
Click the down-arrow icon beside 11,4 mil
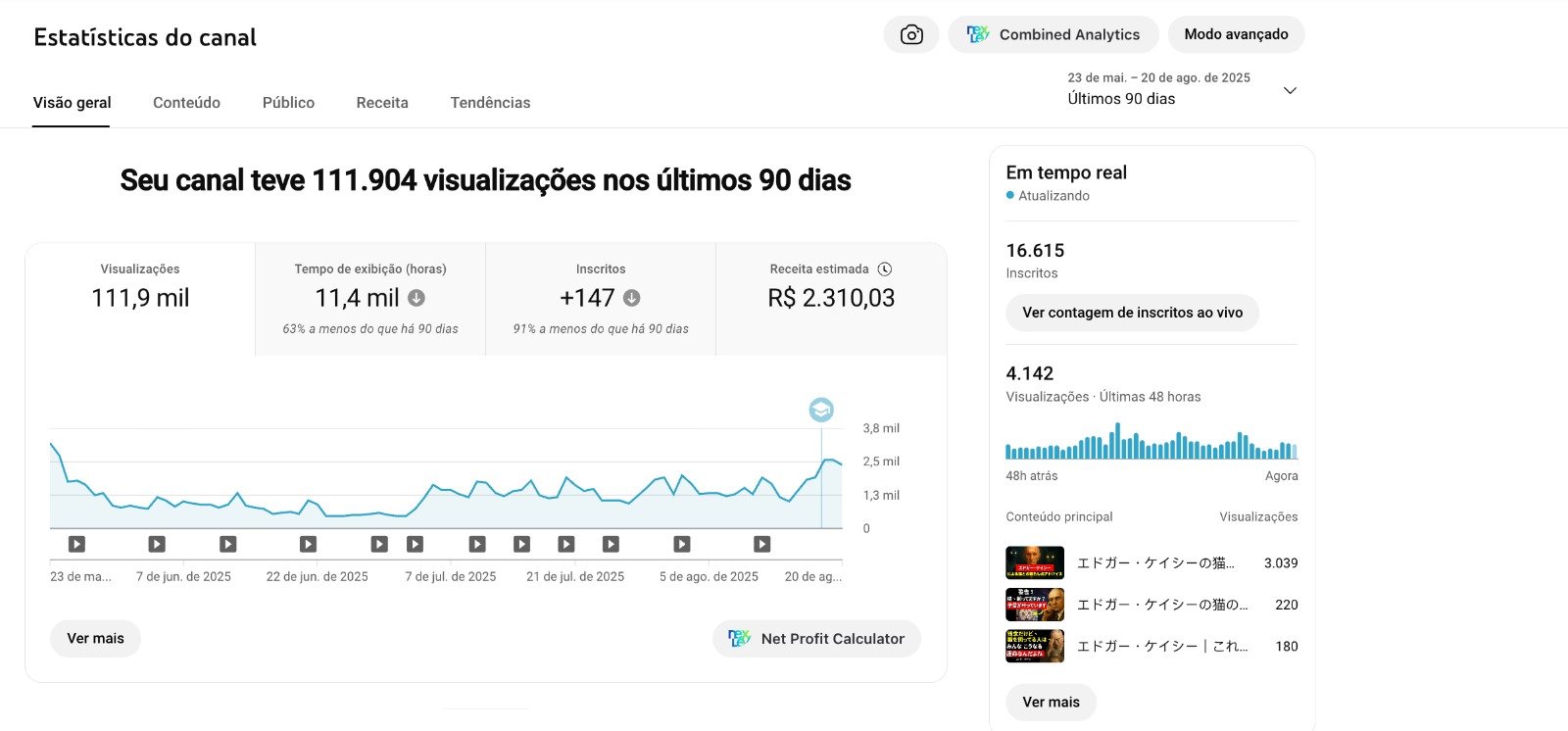pos(416,298)
